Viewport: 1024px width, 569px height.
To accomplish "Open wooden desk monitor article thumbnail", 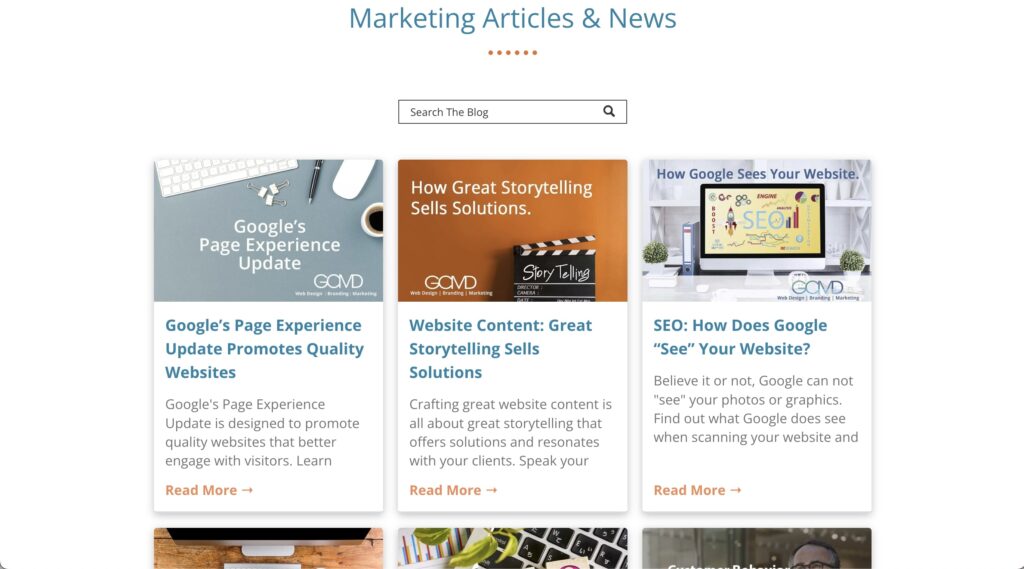I will (268, 548).
